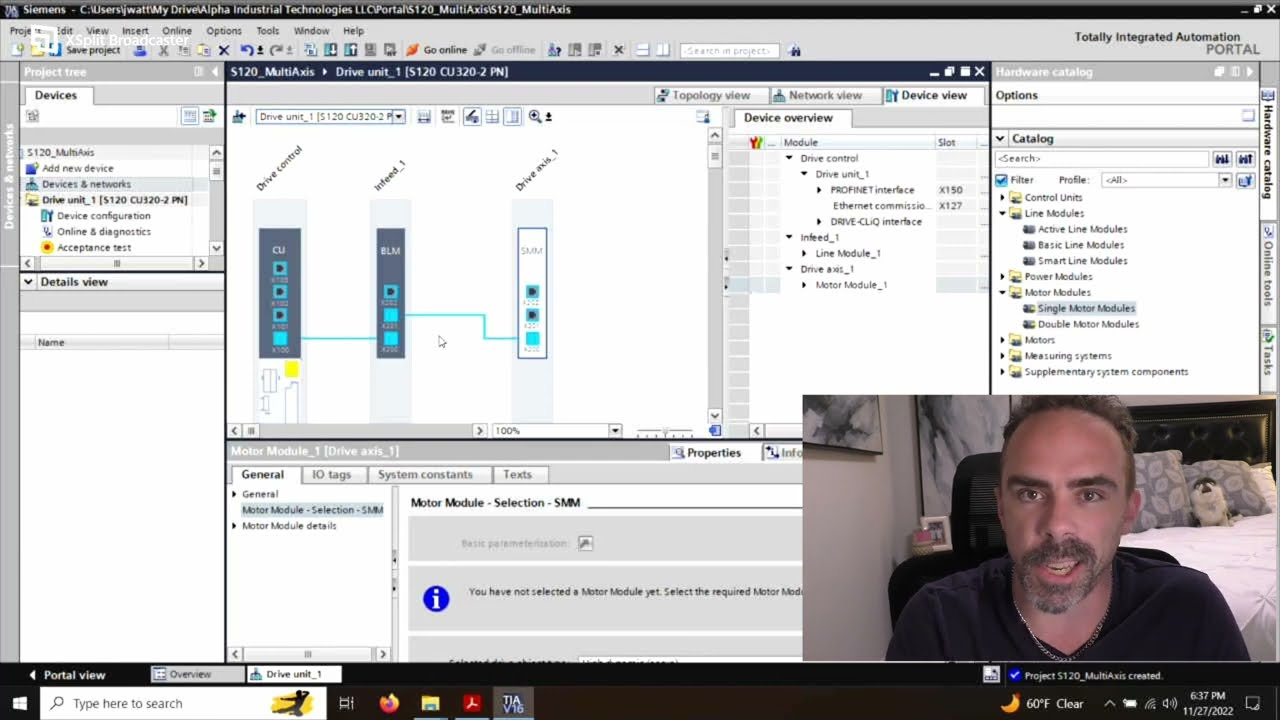Open the Options menu
Viewport: 1280px width, 720px height.
pyautogui.click(x=224, y=31)
